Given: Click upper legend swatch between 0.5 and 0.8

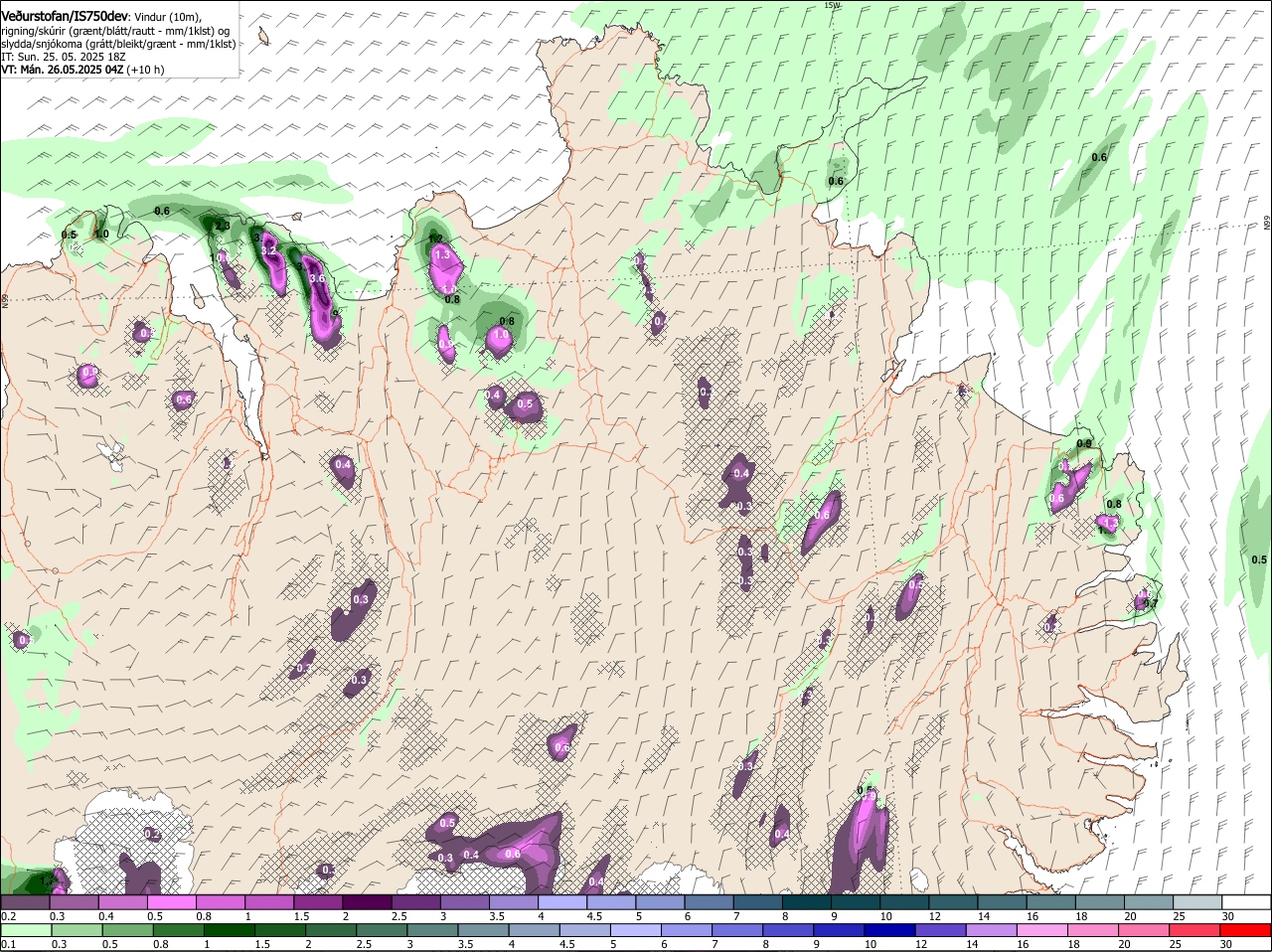Looking at the screenshot, I should [172, 901].
